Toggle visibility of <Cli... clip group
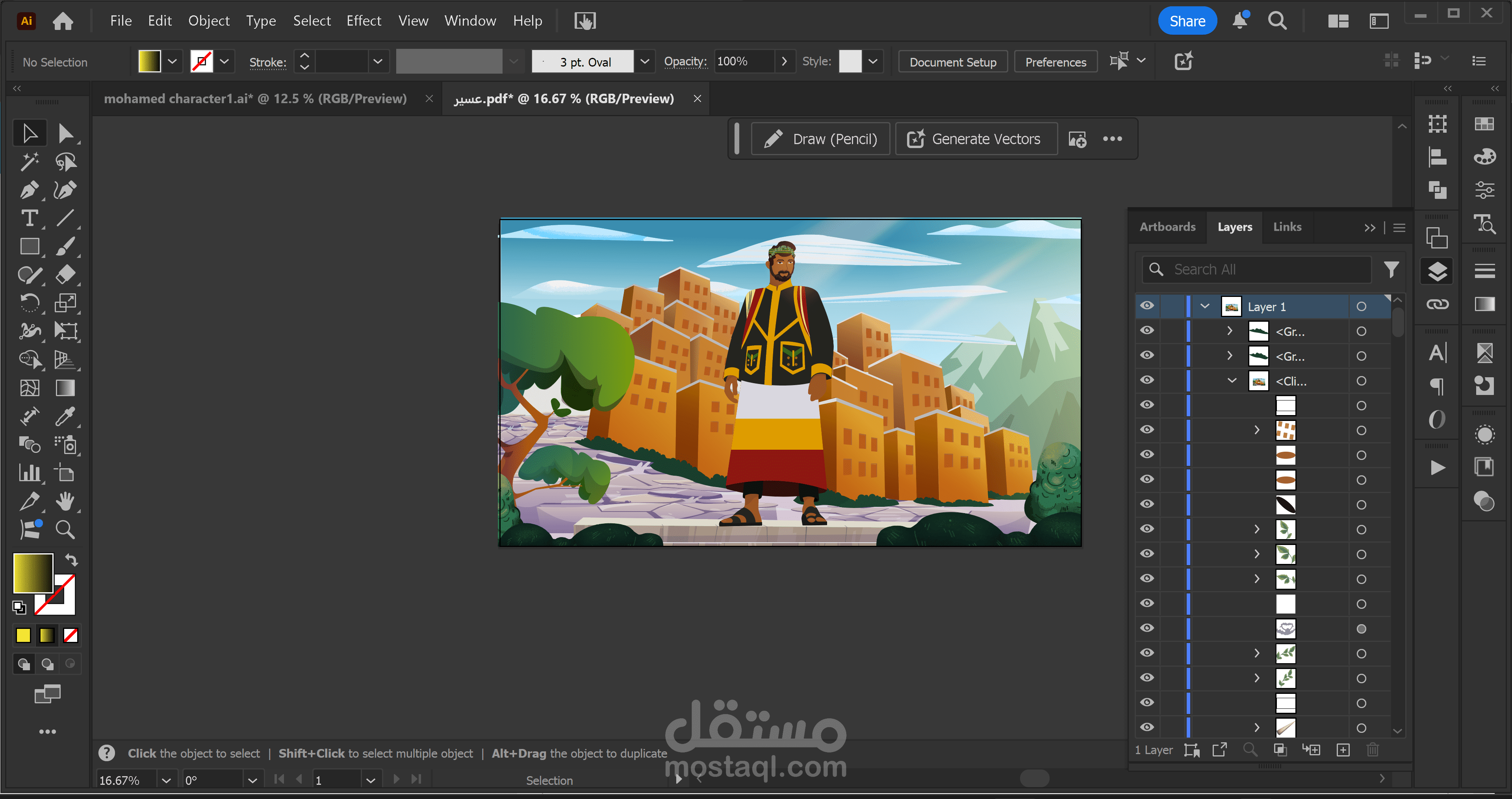Image resolution: width=1512 pixels, height=799 pixels. [1147, 380]
